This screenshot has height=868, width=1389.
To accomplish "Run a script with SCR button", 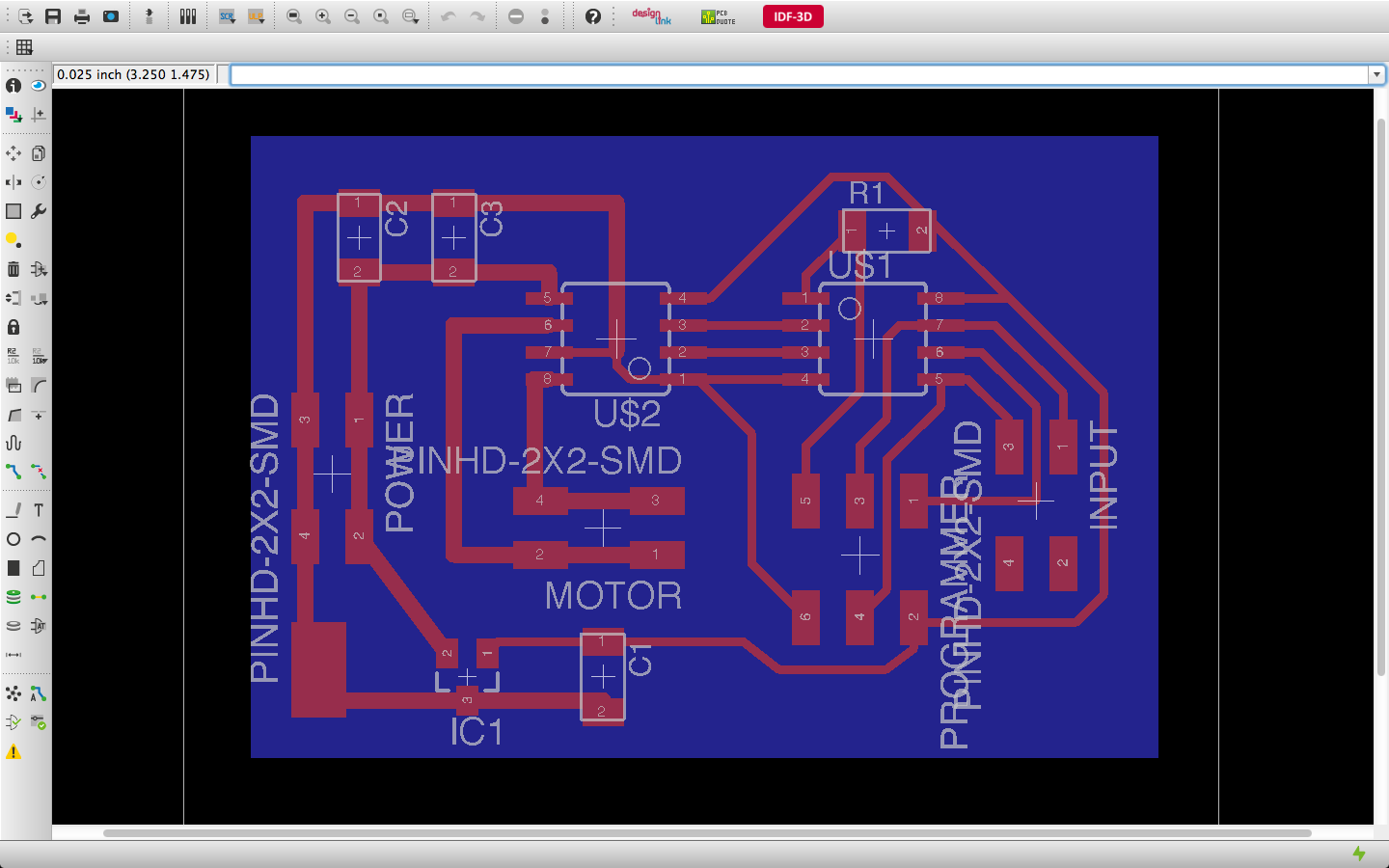I will tap(227, 16).
